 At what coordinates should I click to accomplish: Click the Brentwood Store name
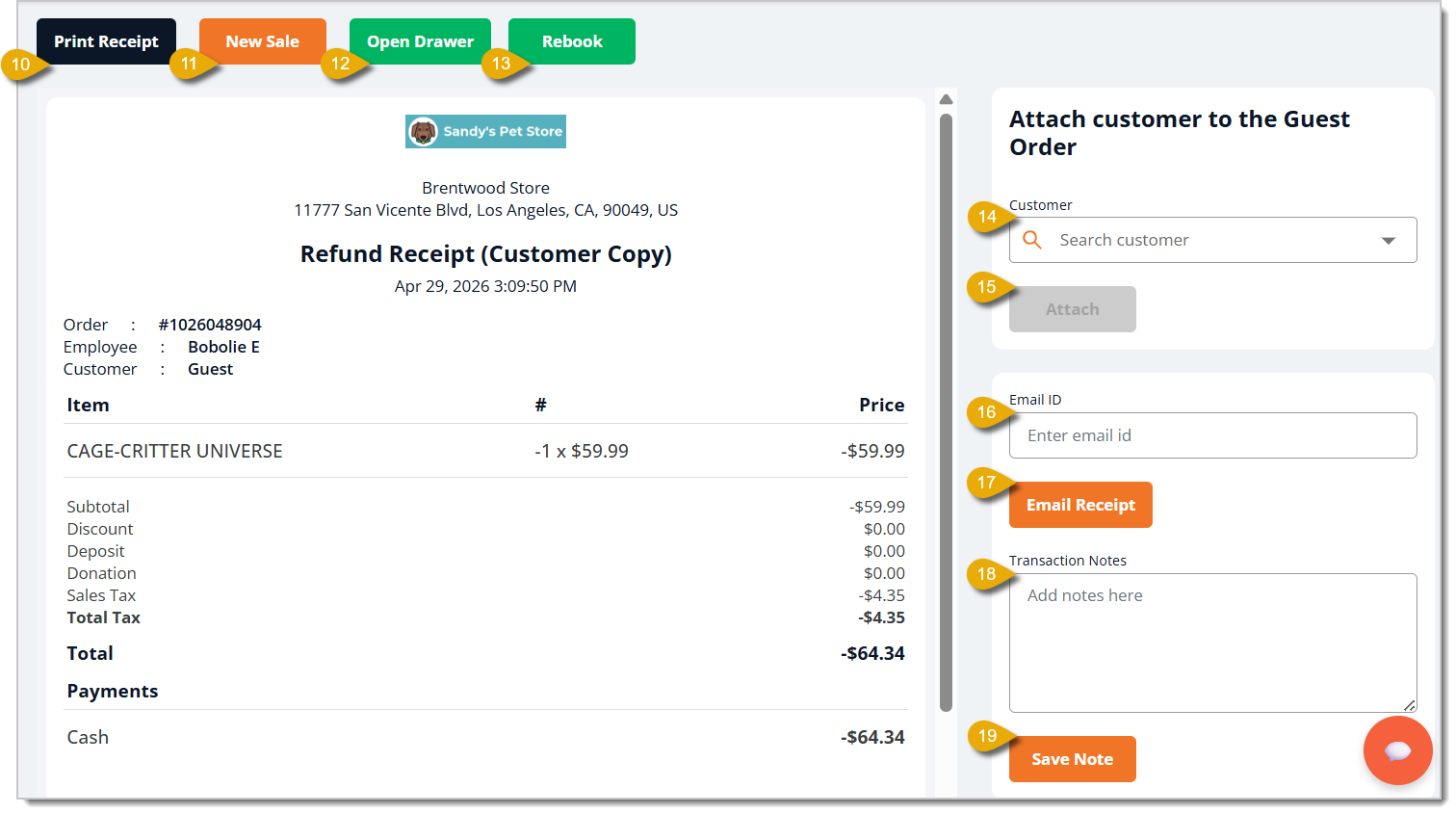coord(485,188)
